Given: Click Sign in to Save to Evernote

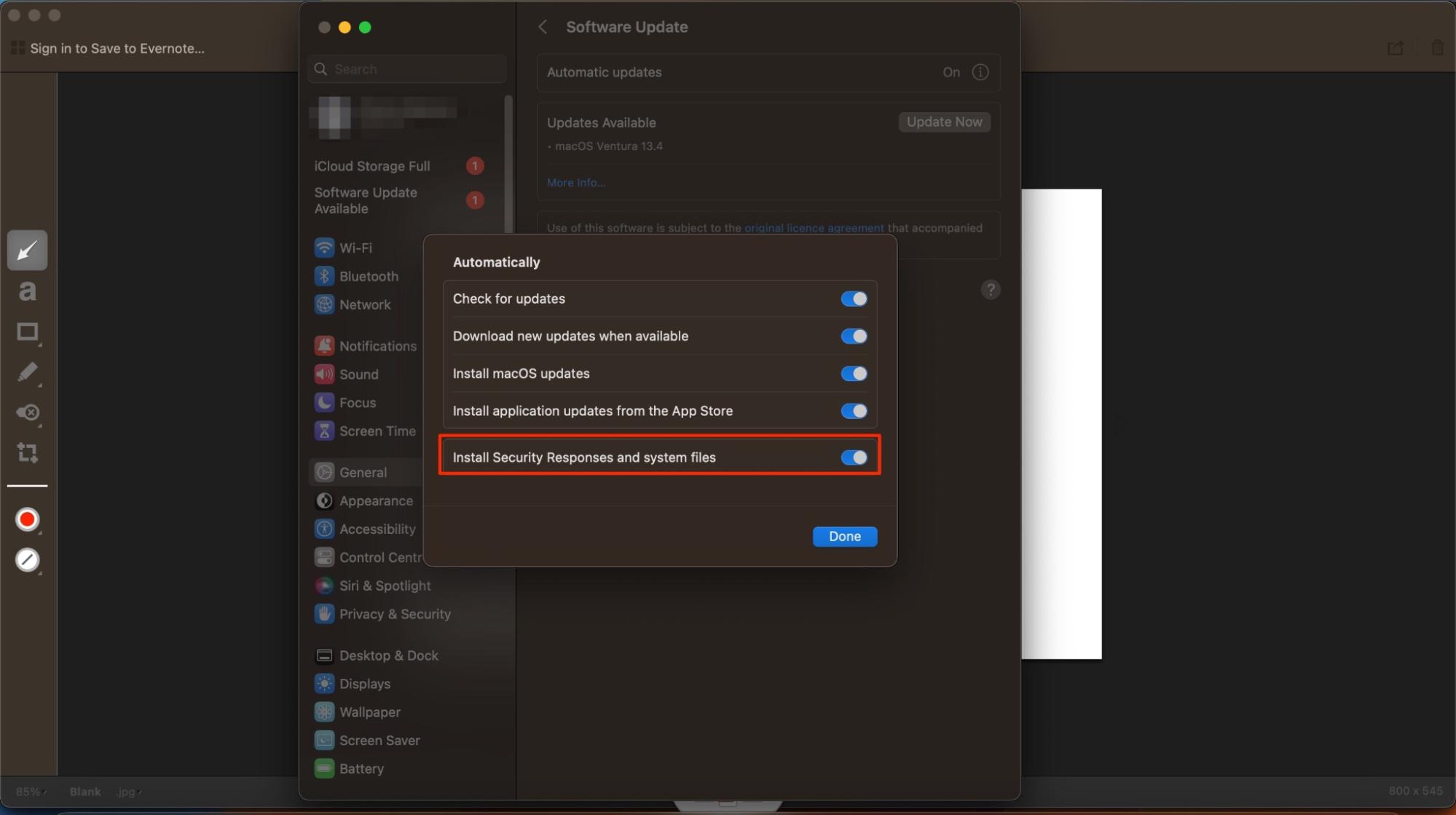Looking at the screenshot, I should [x=117, y=48].
